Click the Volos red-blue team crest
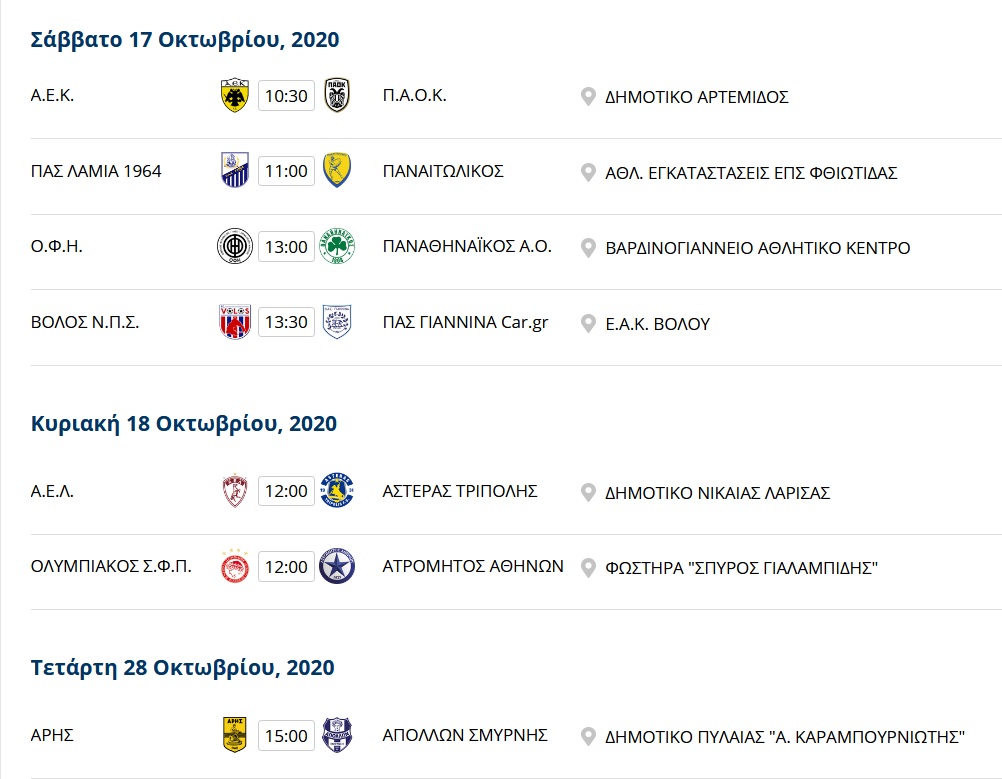The height and width of the screenshot is (779, 1002). click(x=235, y=321)
